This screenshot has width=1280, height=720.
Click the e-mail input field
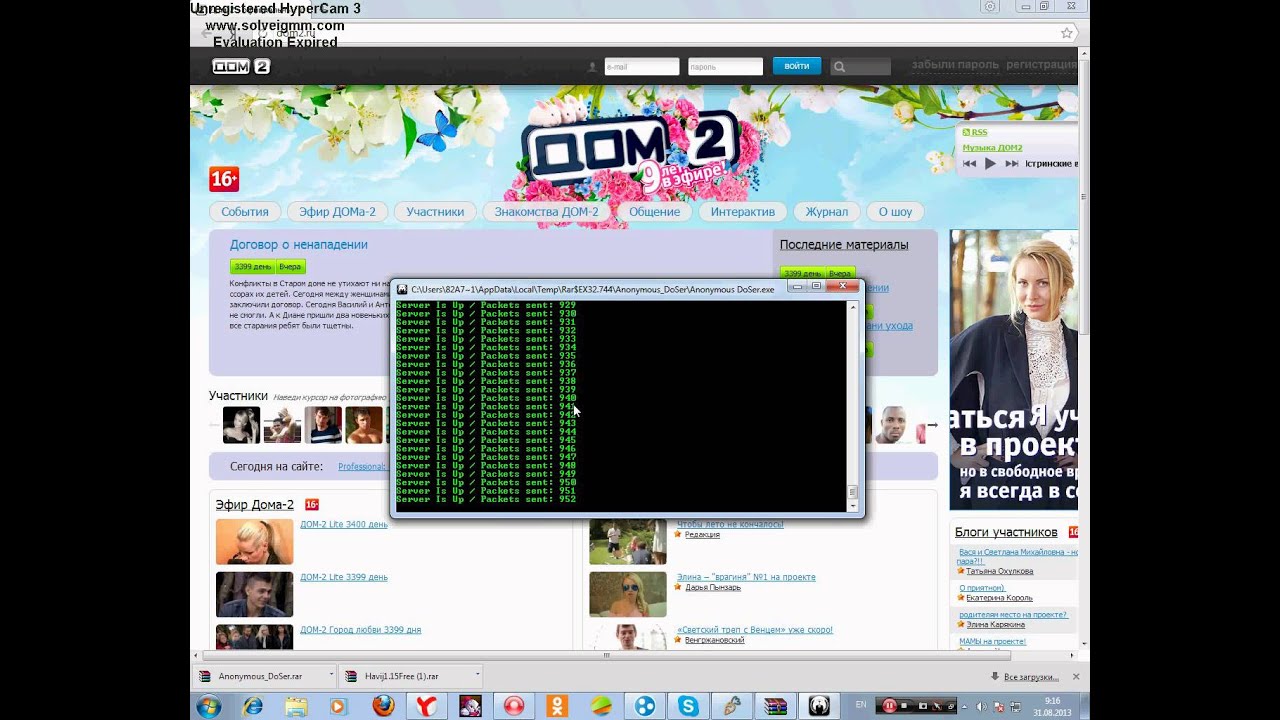coord(641,67)
